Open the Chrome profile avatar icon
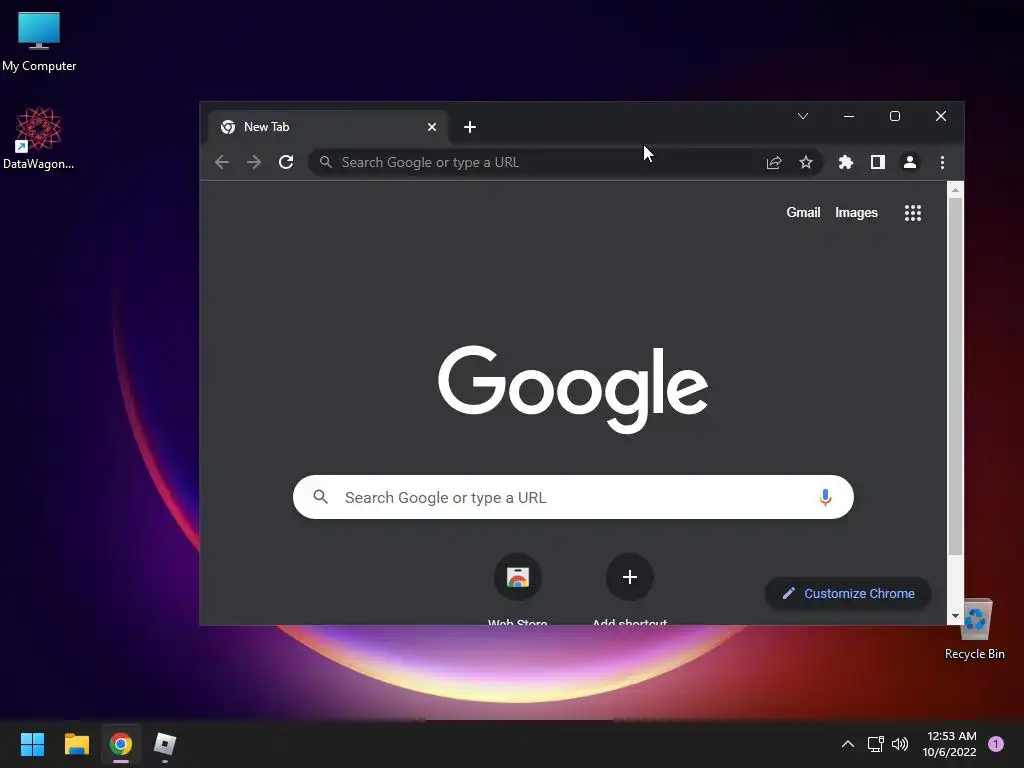1024x768 pixels. pos(910,162)
